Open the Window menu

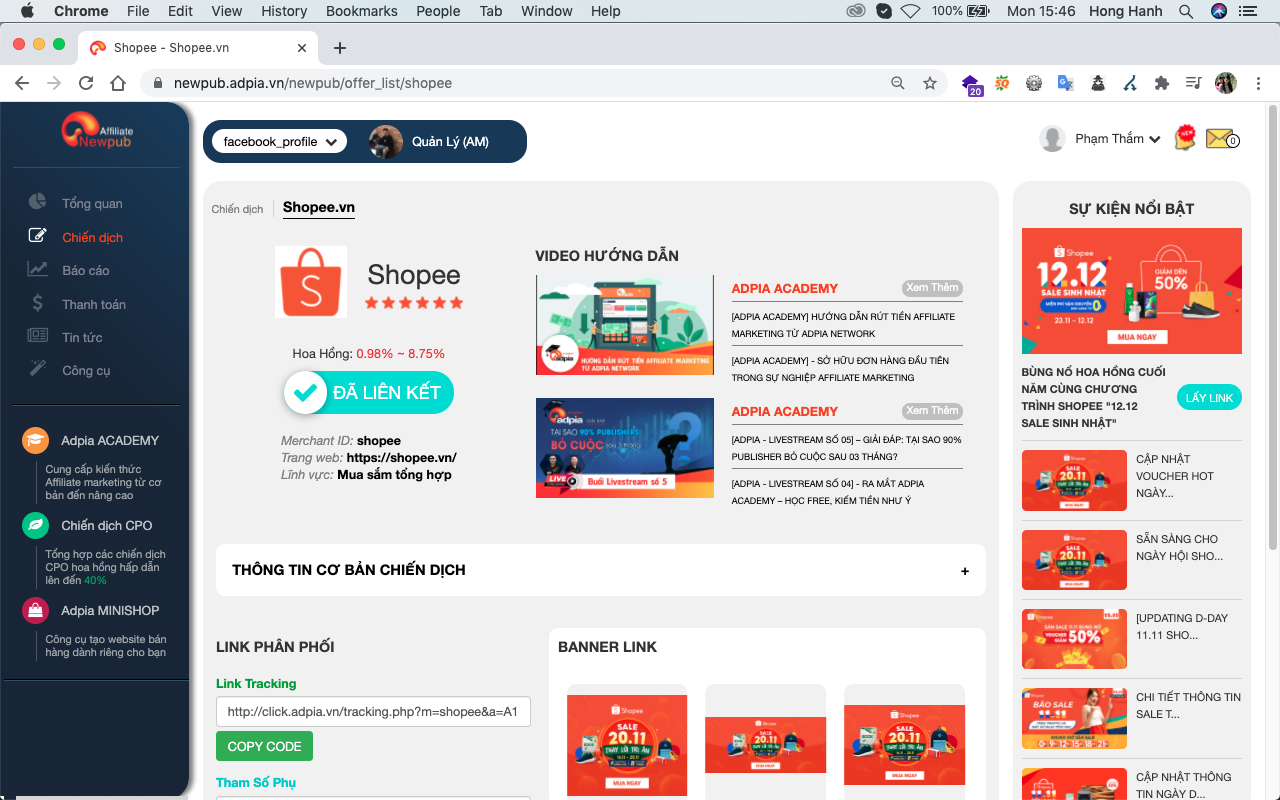click(x=547, y=11)
